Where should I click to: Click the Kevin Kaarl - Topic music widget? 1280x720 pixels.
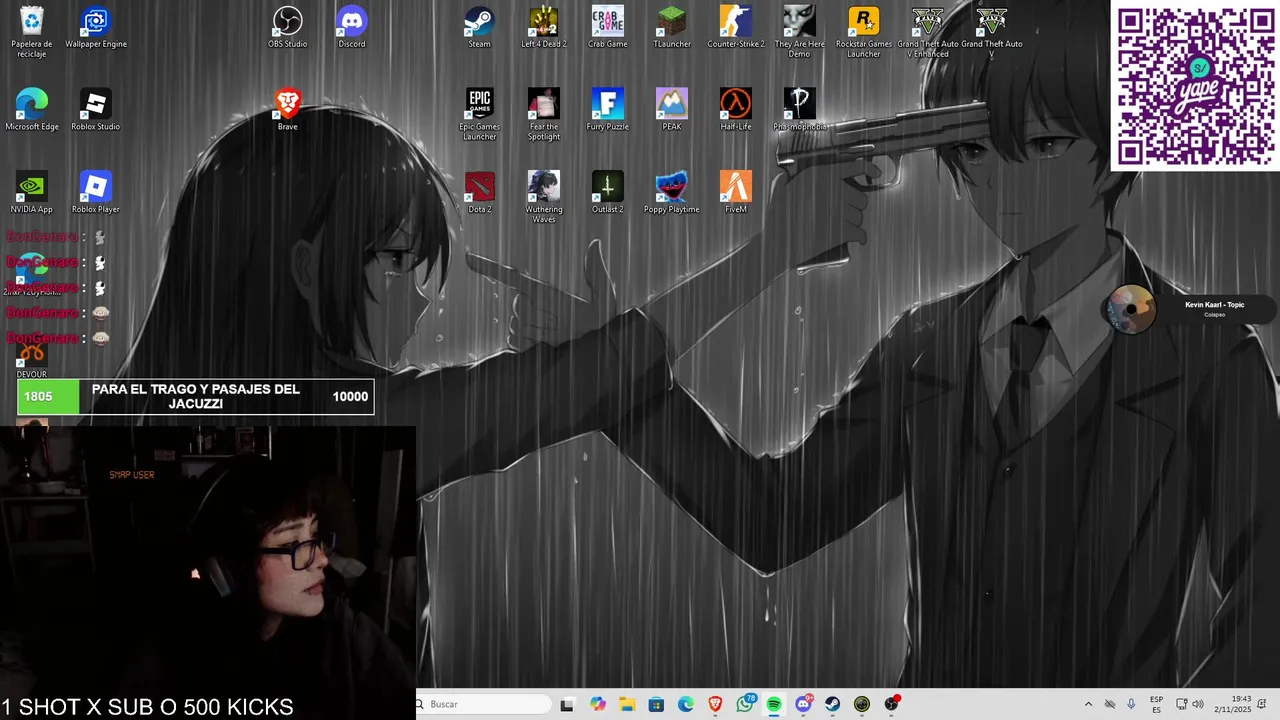(x=1190, y=309)
